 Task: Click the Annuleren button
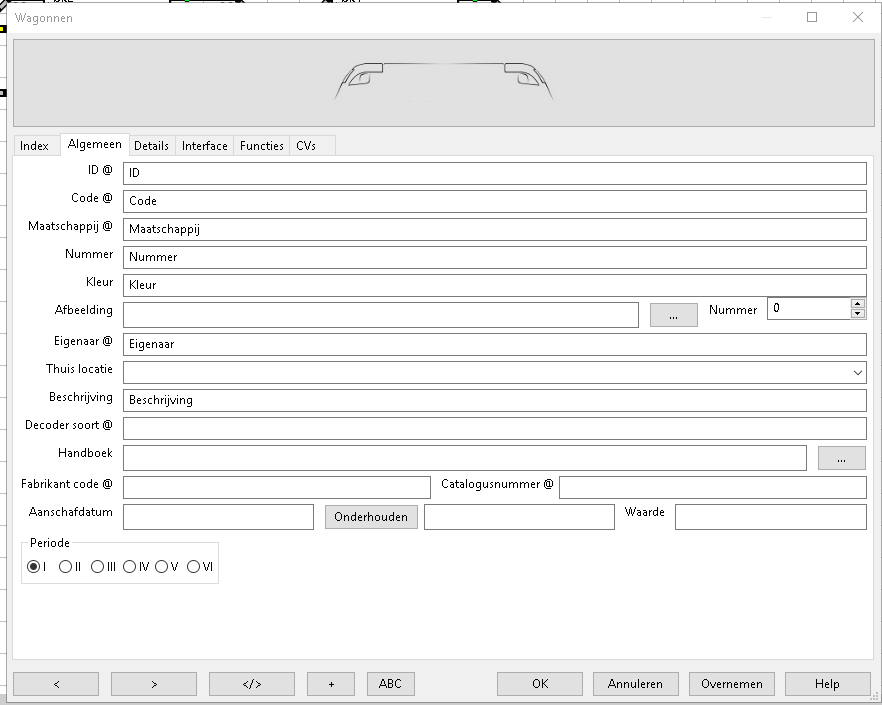[x=635, y=684]
